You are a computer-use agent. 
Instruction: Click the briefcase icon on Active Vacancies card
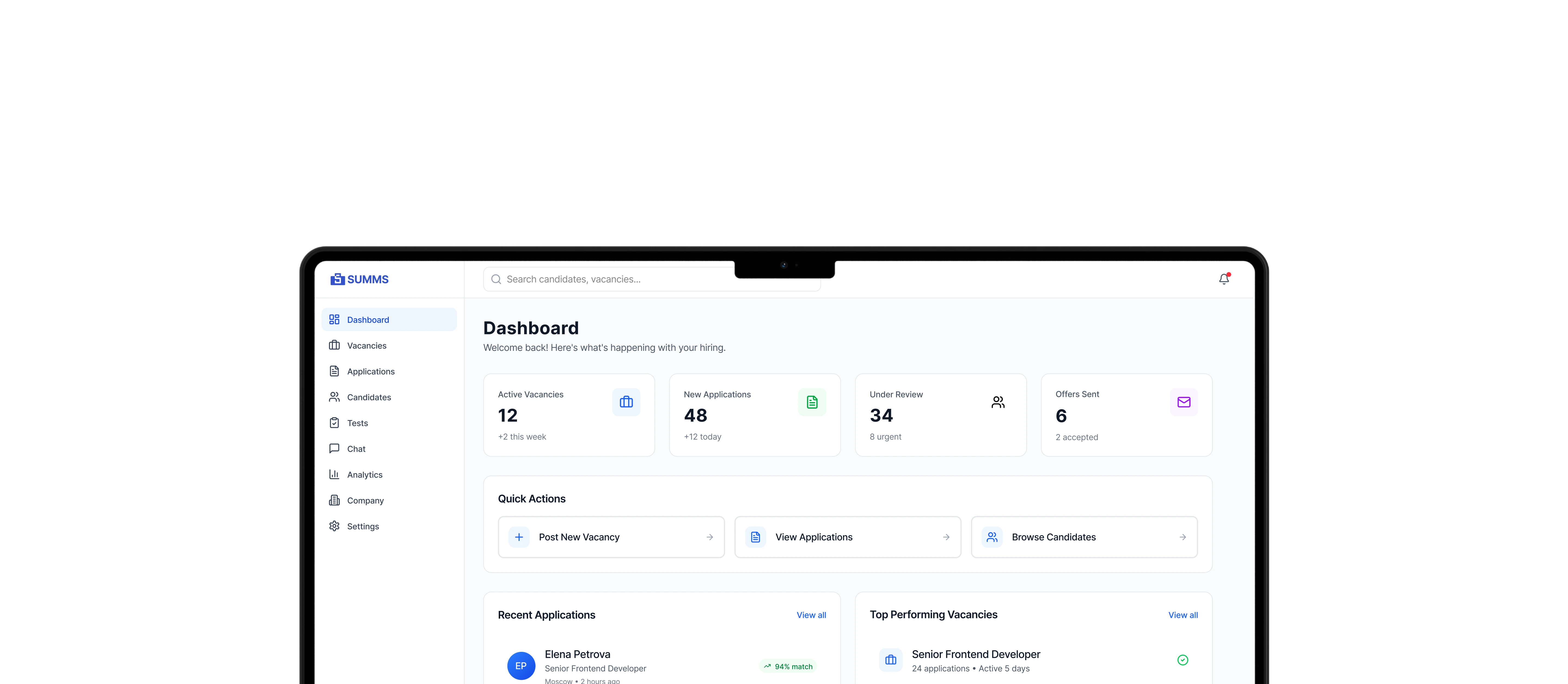click(626, 402)
